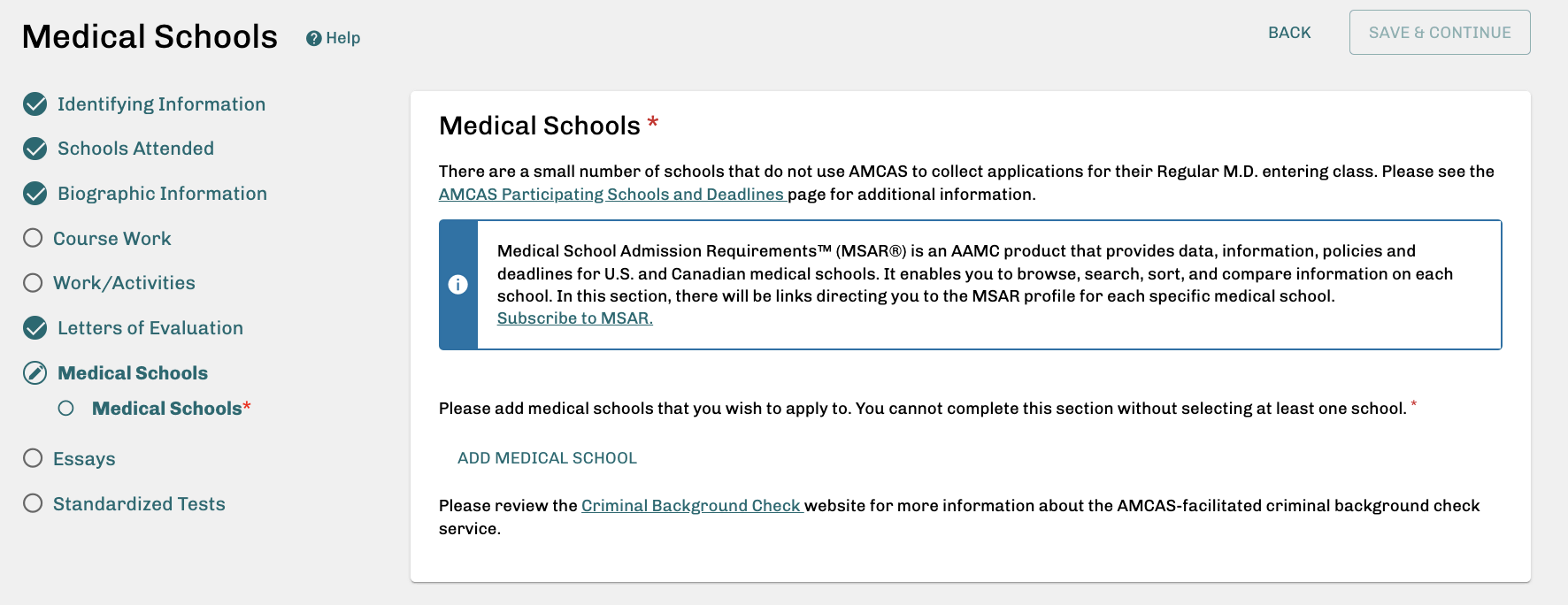This screenshot has height=605, width=1568.
Task: Select the circle beside Work/Activities
Action: point(34,282)
